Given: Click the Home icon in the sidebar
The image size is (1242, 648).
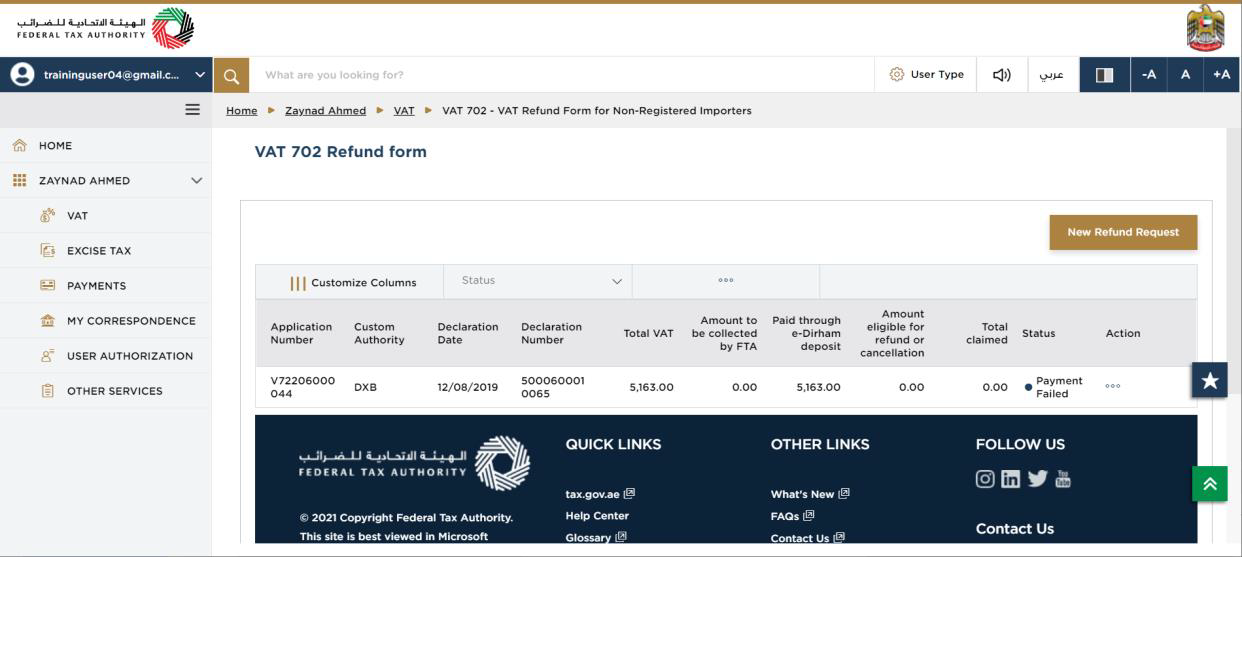Looking at the screenshot, I should point(19,146).
